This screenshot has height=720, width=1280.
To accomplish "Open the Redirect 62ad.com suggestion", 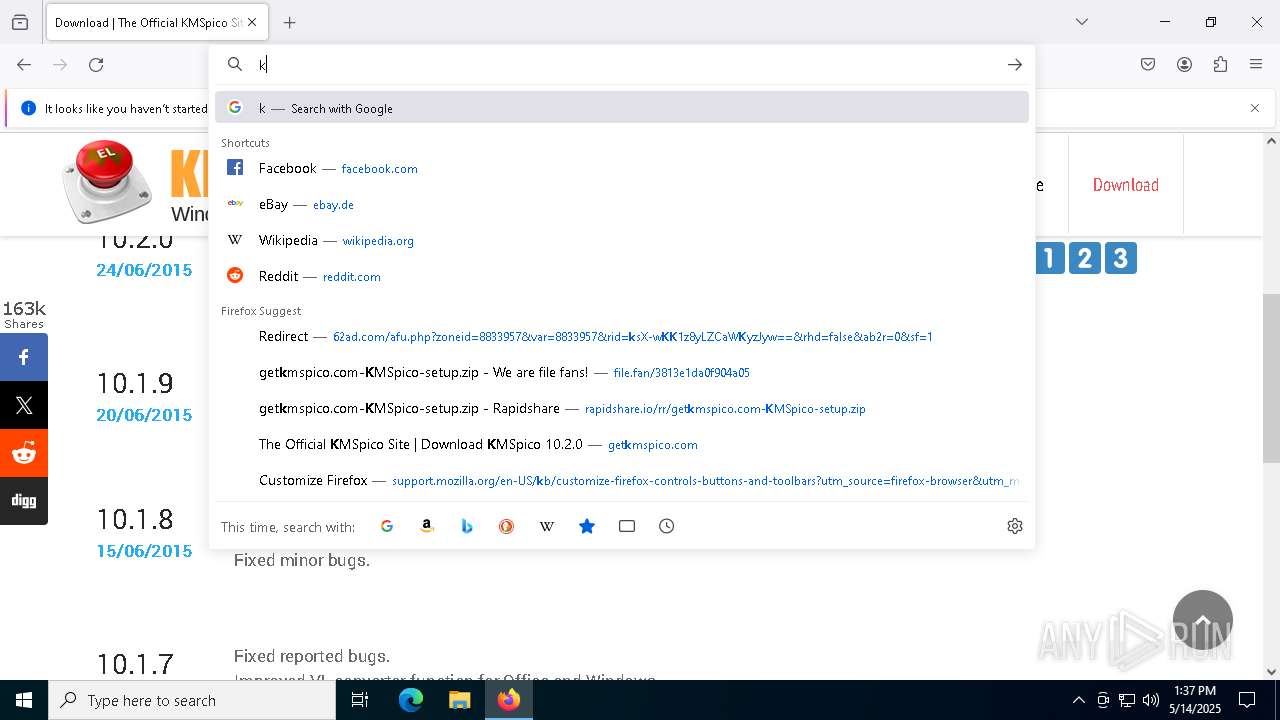I will click(622, 336).
